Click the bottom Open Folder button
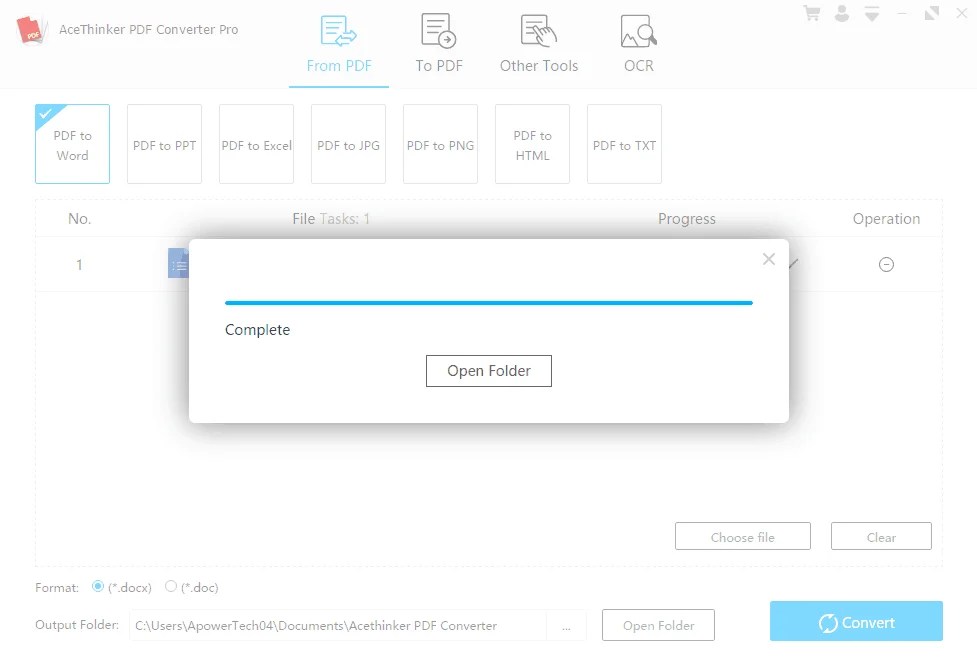The height and width of the screenshot is (664, 977). click(x=658, y=625)
